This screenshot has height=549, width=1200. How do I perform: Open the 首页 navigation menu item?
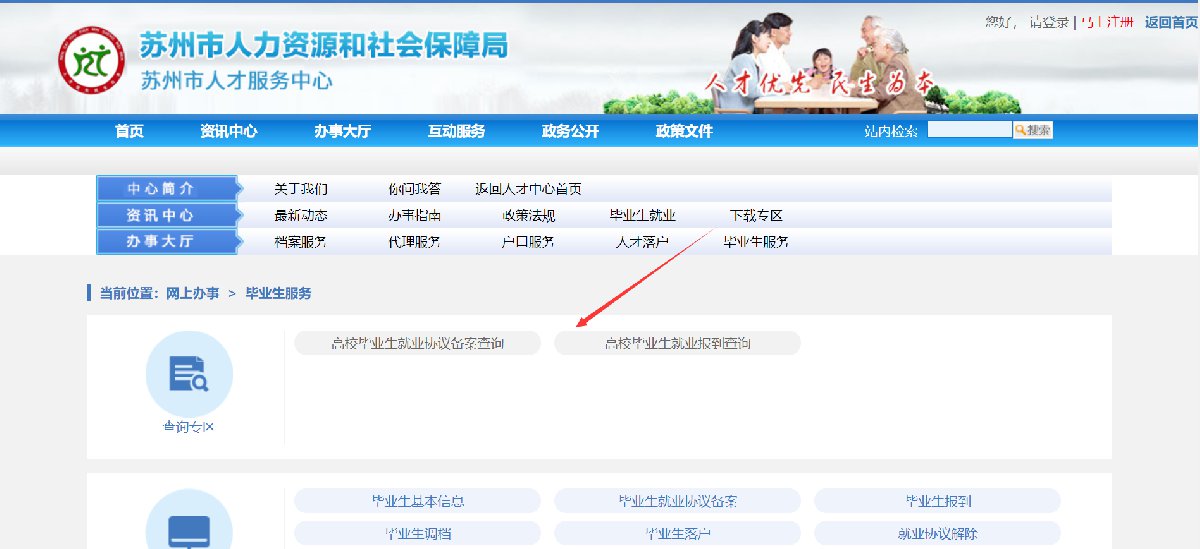pyautogui.click(x=129, y=131)
